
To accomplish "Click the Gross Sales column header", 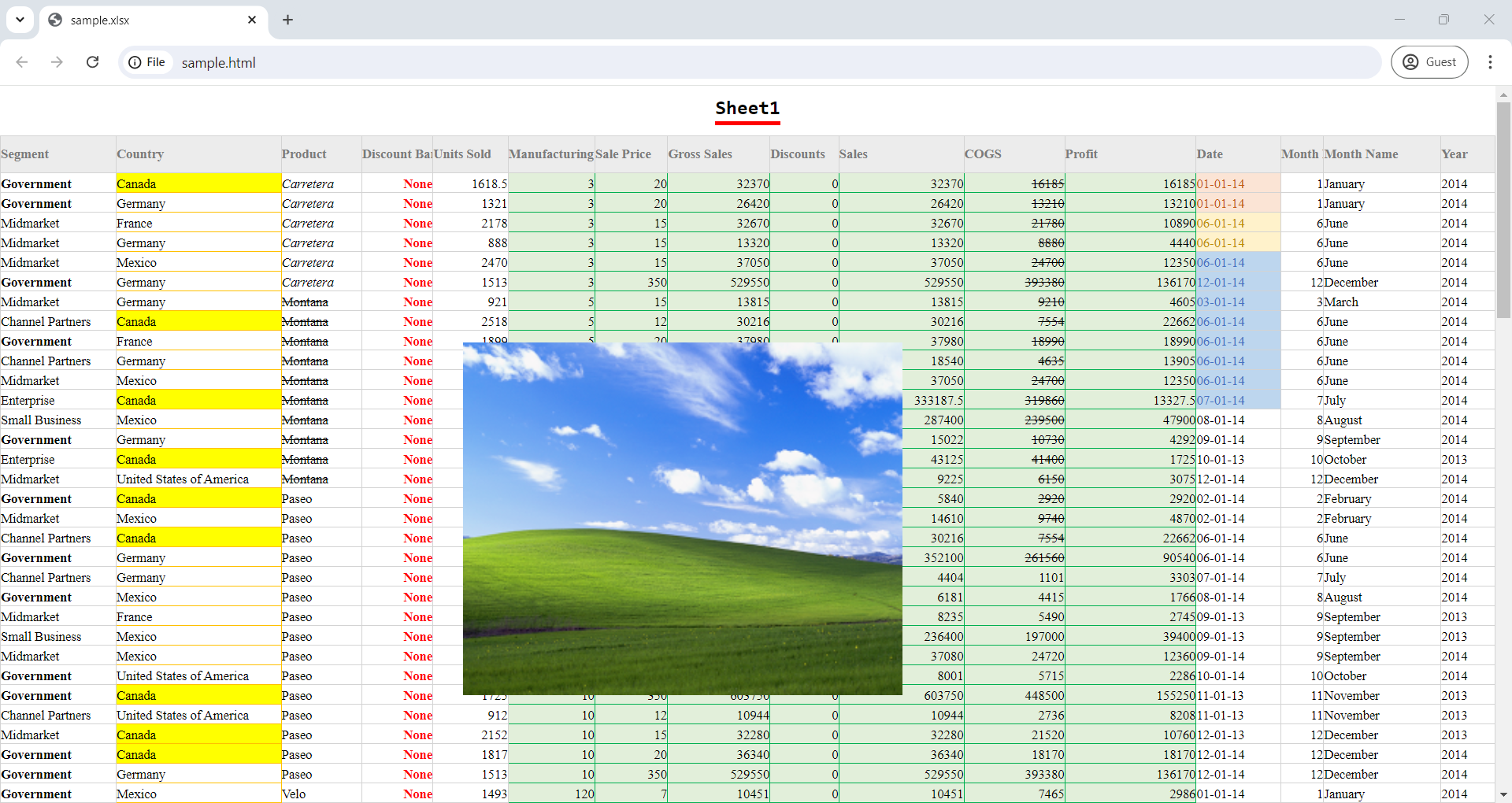I will tap(719, 154).
